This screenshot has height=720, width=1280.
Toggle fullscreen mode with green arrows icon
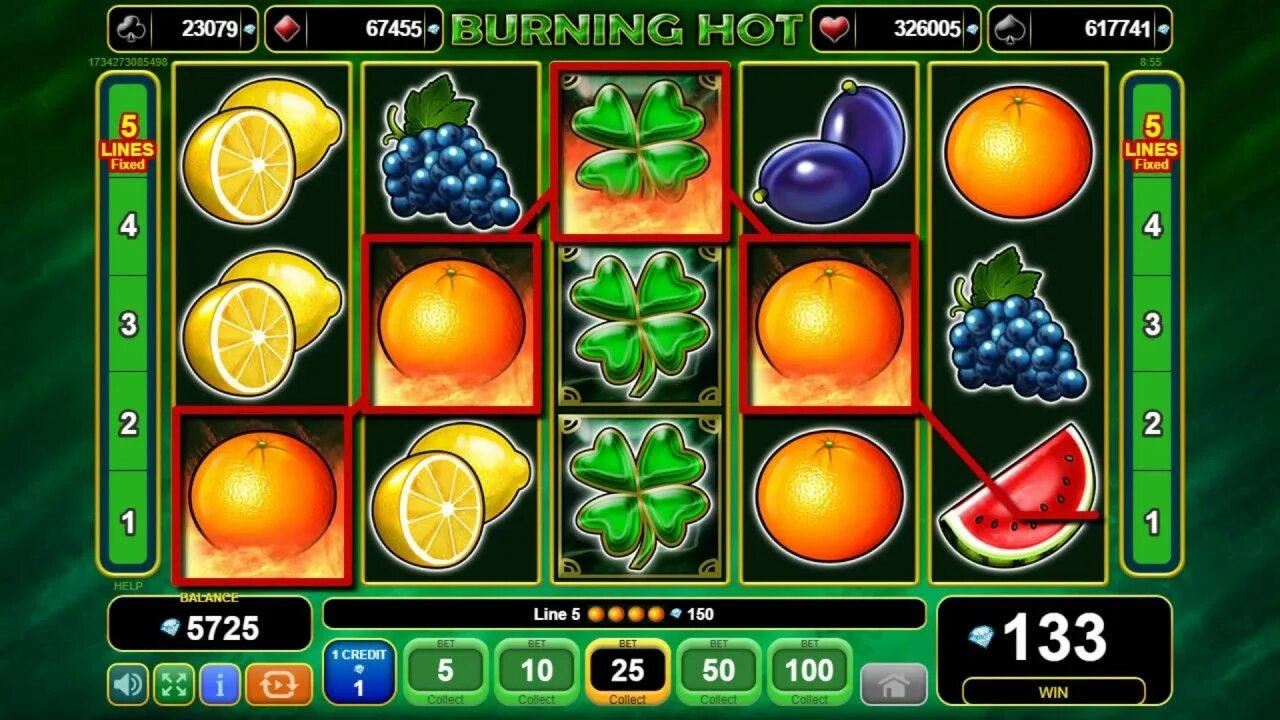tap(174, 684)
